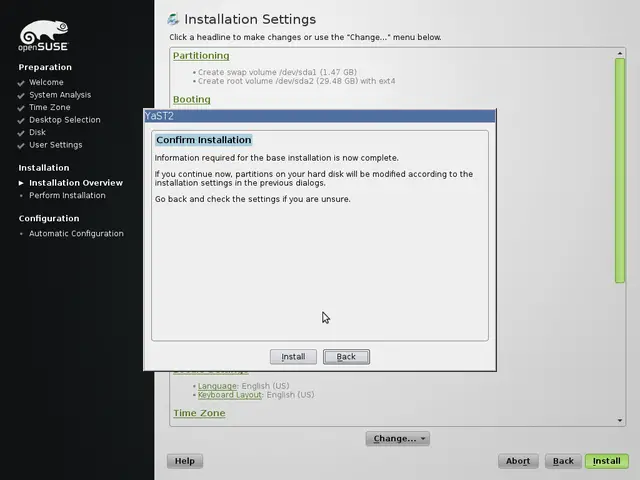Select Automatic Configuration in the sidebar
The width and height of the screenshot is (640, 480).
[x=76, y=233]
